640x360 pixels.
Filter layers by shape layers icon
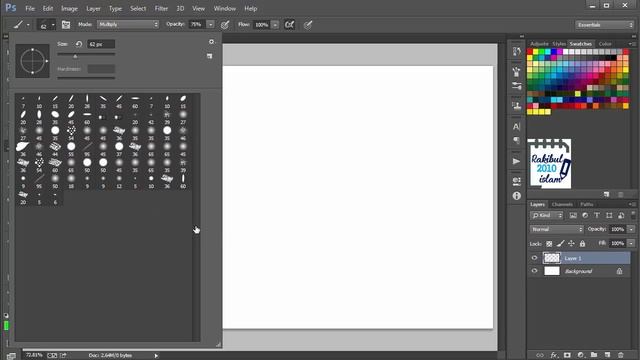[x=609, y=216]
